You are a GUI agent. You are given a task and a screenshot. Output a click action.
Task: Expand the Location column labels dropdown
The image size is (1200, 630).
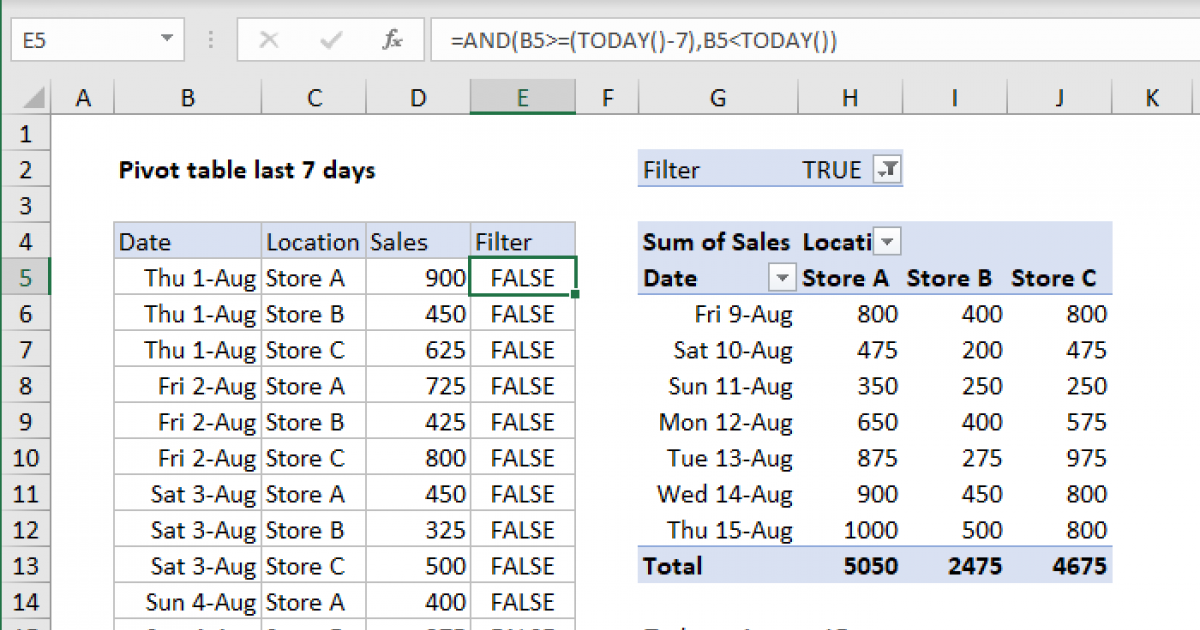pos(887,242)
